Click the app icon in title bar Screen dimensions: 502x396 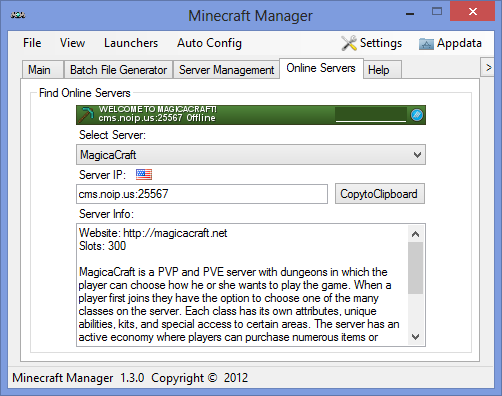[18, 15]
